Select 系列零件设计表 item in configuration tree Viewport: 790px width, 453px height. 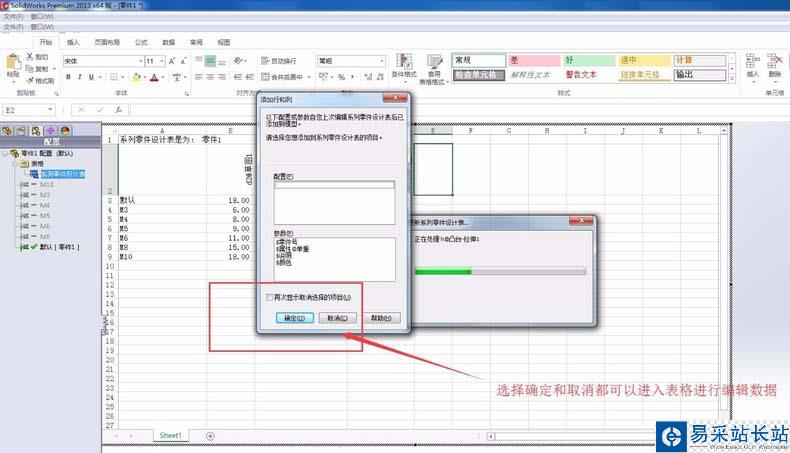click(62, 174)
